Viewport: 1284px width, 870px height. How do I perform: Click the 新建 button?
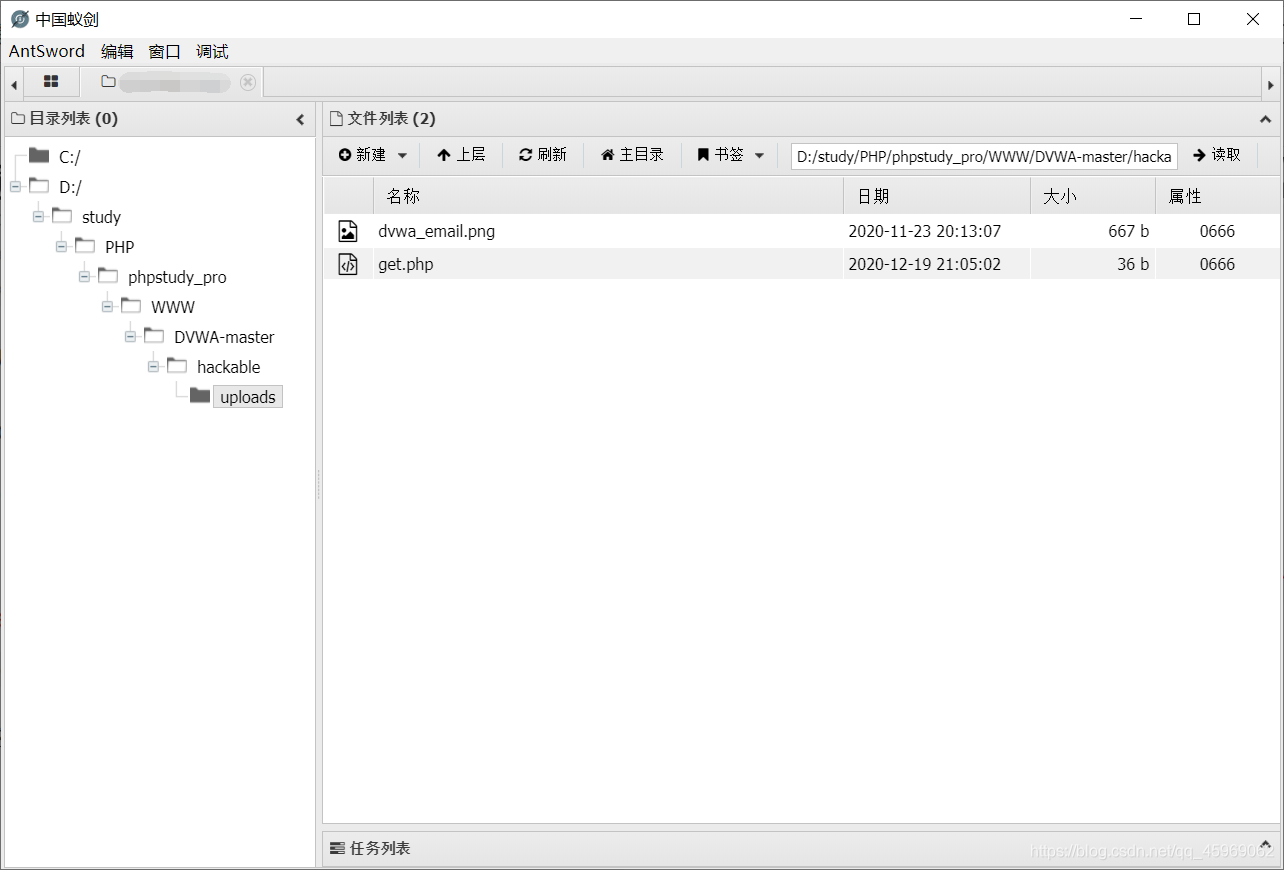pos(362,155)
